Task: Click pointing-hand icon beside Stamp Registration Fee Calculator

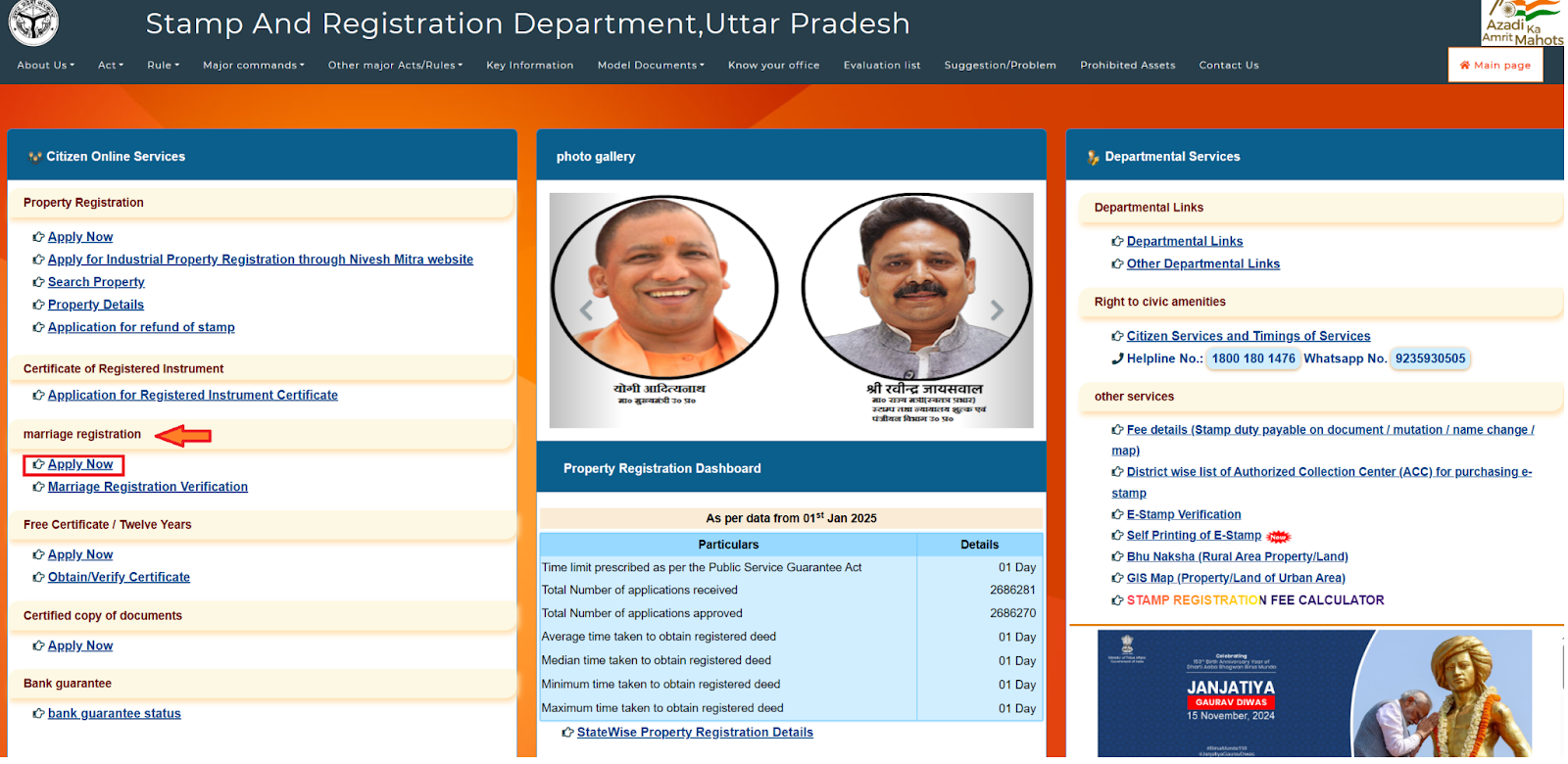Action: point(1117,600)
